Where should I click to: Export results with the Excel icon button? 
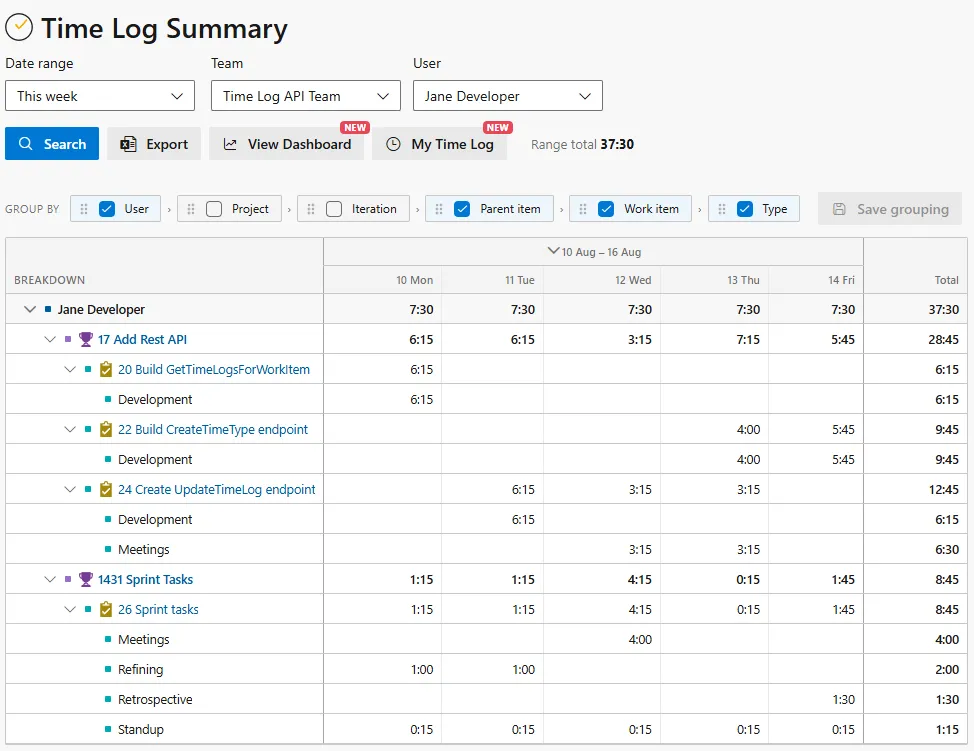(x=154, y=144)
